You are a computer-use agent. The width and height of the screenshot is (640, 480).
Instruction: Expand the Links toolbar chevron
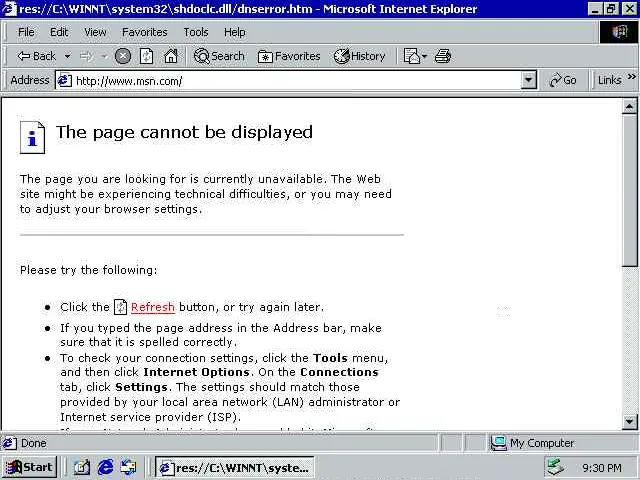pos(632,76)
